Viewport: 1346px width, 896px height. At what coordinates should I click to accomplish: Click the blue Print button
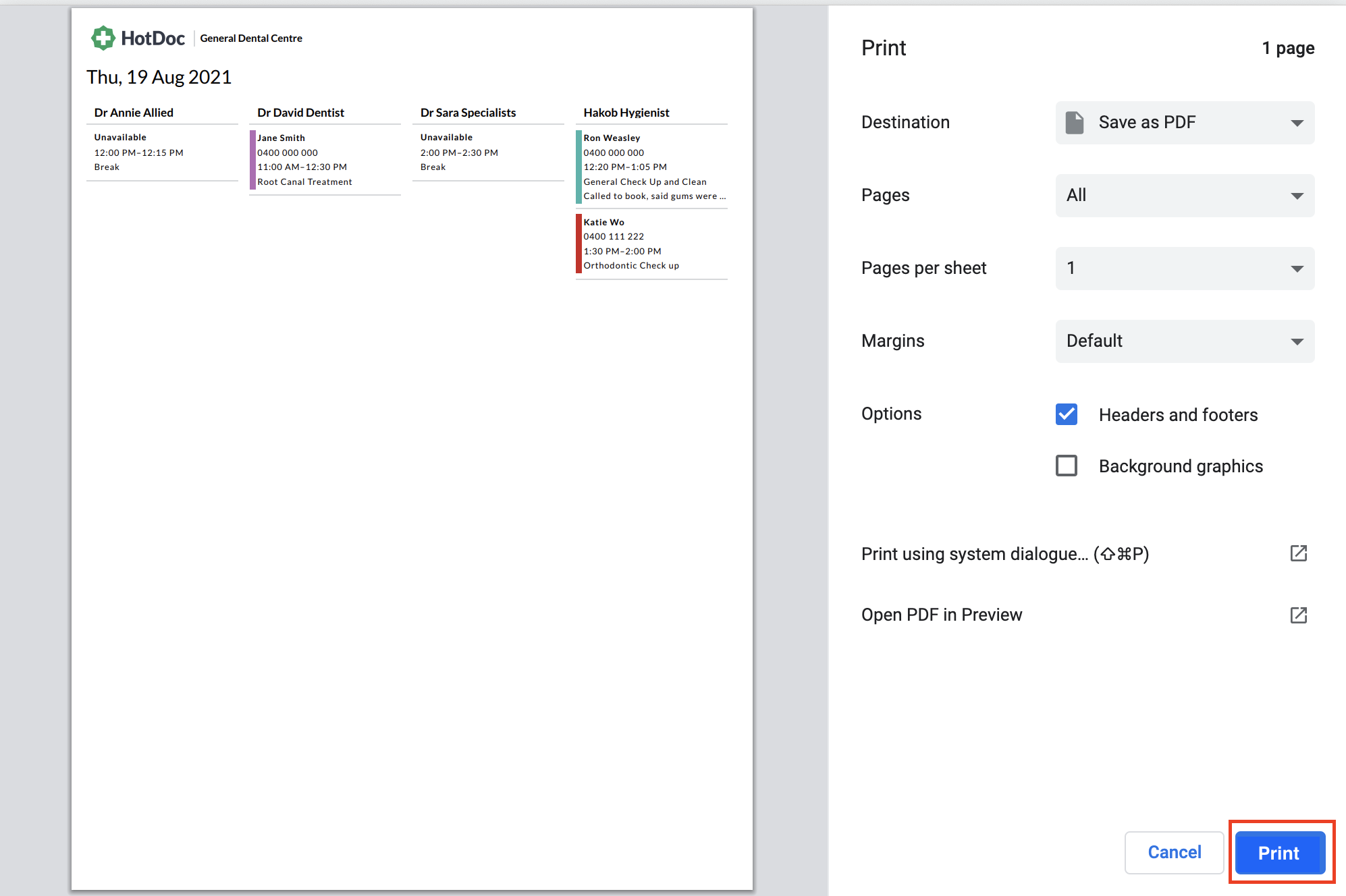(x=1280, y=853)
